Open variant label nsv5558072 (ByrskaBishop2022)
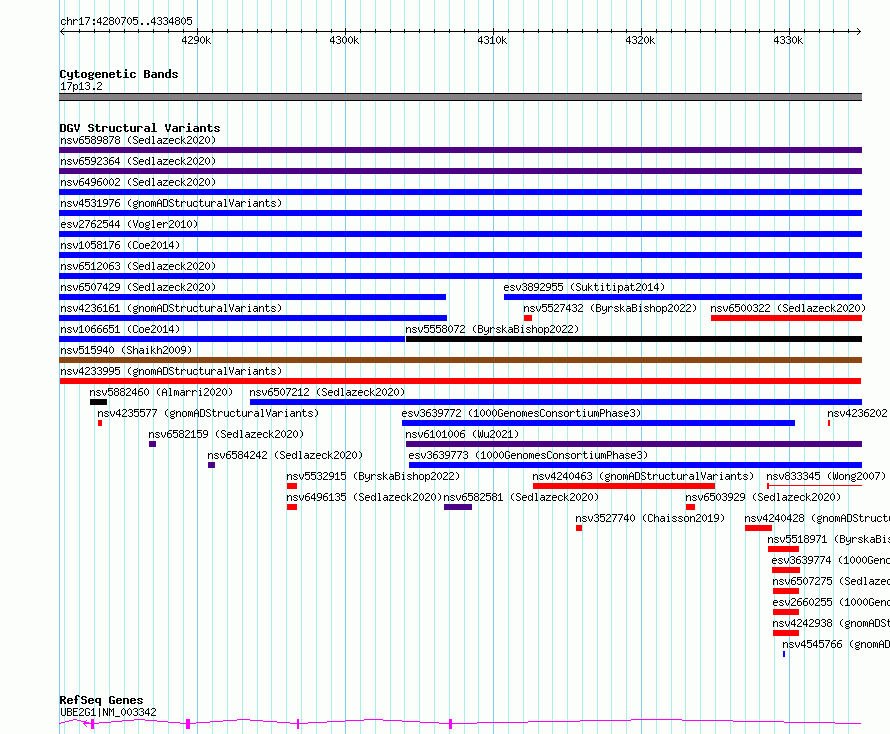The image size is (890, 734). (492, 329)
